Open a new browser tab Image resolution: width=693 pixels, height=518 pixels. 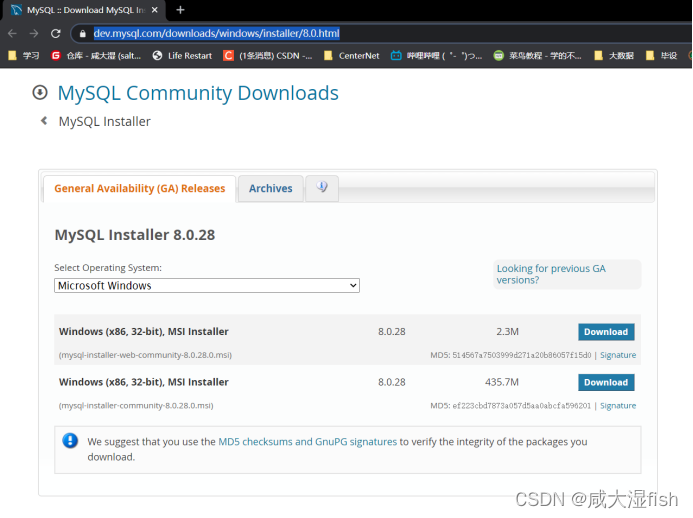click(x=180, y=10)
